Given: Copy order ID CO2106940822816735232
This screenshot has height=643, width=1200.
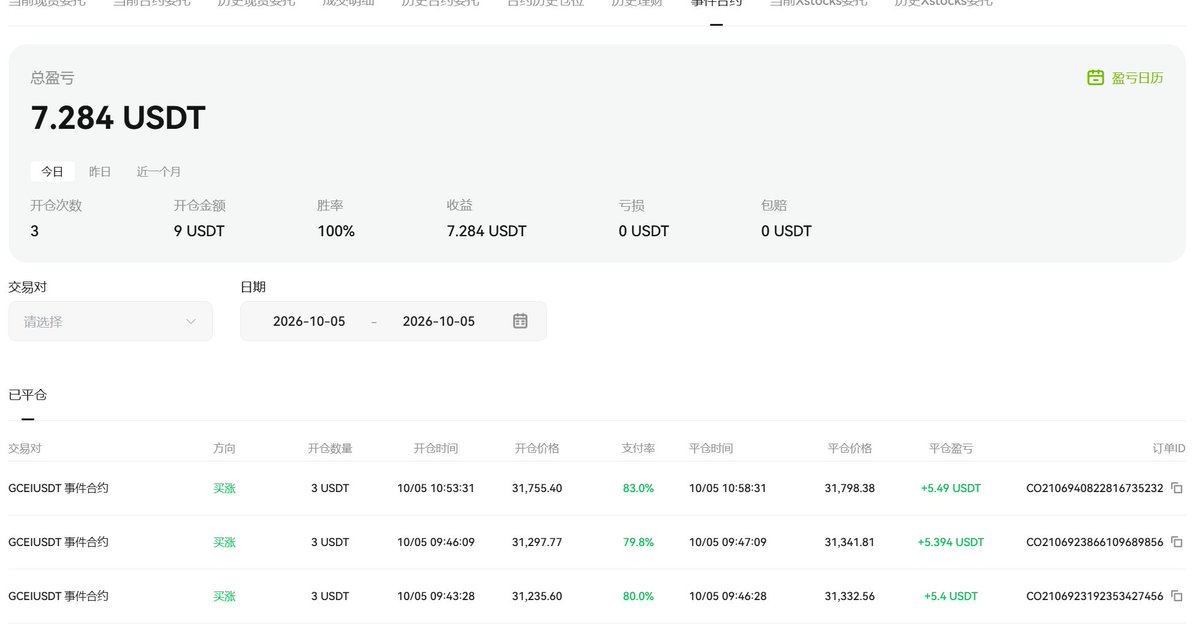Looking at the screenshot, I should click(x=1177, y=489).
